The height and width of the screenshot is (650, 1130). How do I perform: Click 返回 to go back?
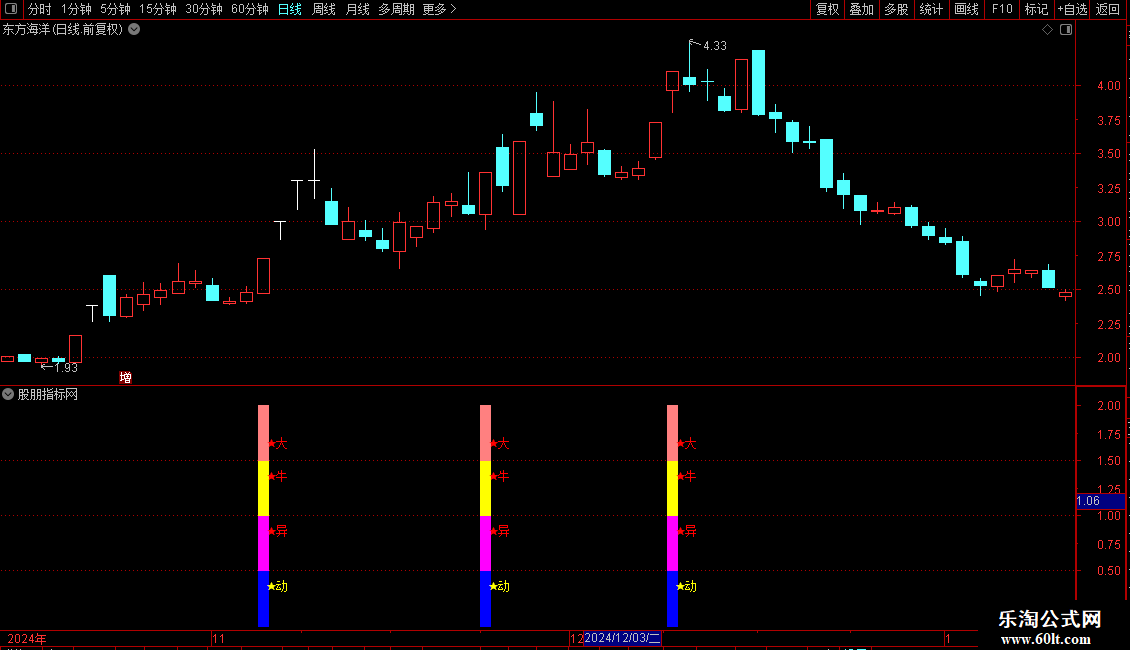[x=1108, y=9]
